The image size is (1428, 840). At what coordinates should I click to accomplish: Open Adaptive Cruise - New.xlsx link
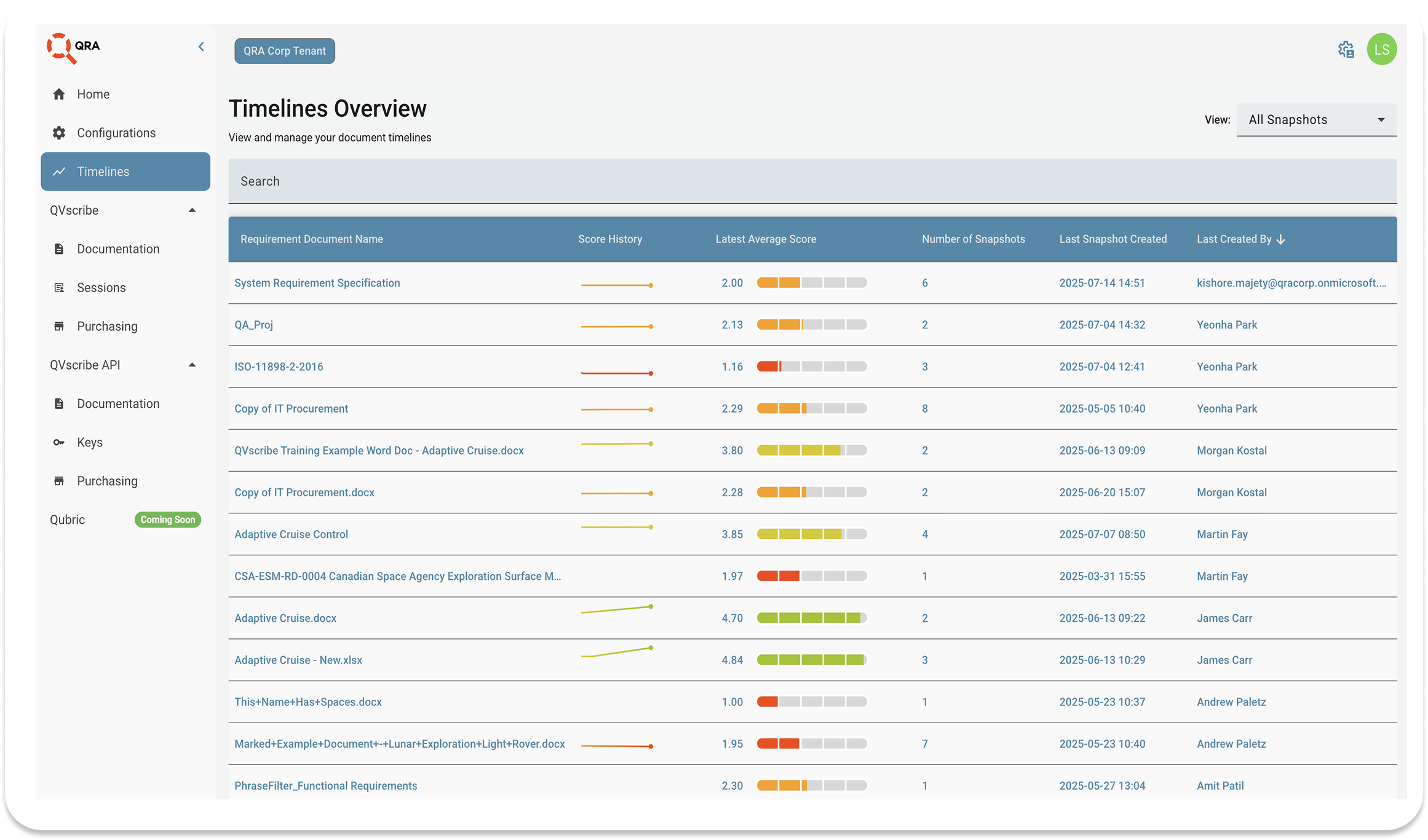298,660
